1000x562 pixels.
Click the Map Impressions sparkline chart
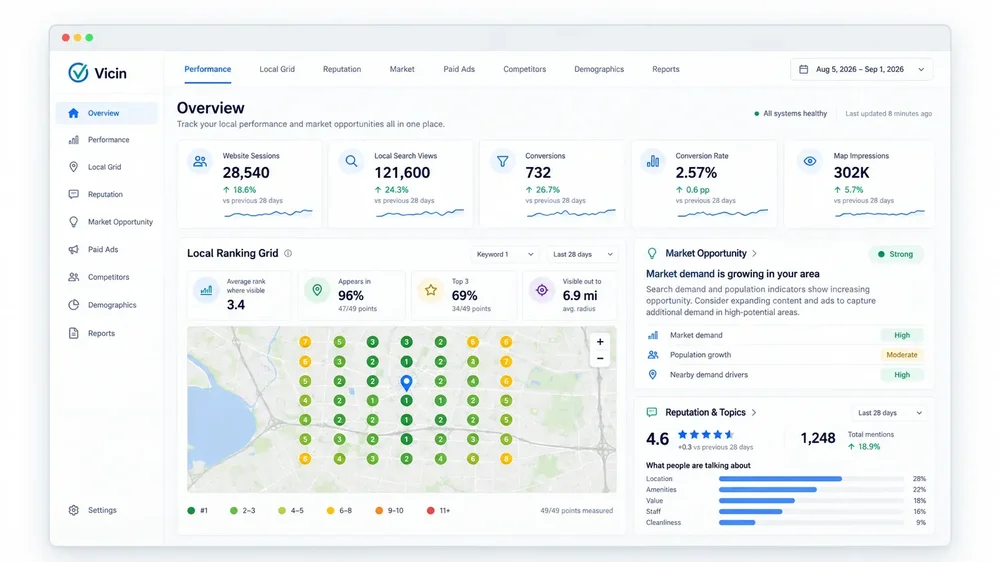[879, 213]
